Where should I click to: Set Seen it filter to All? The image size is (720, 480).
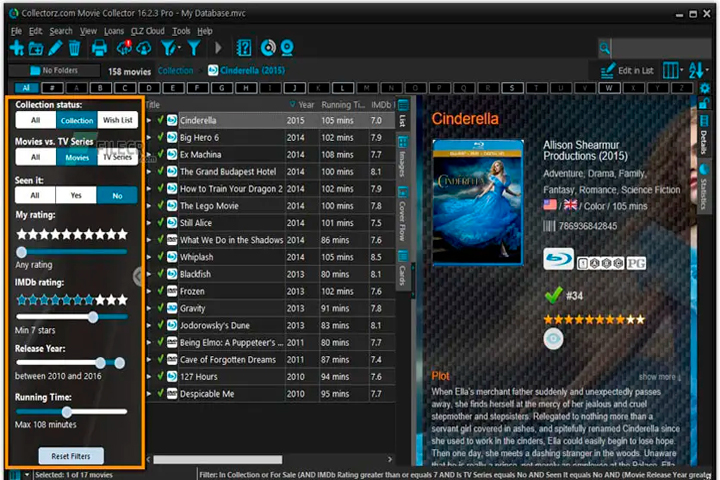(x=35, y=195)
